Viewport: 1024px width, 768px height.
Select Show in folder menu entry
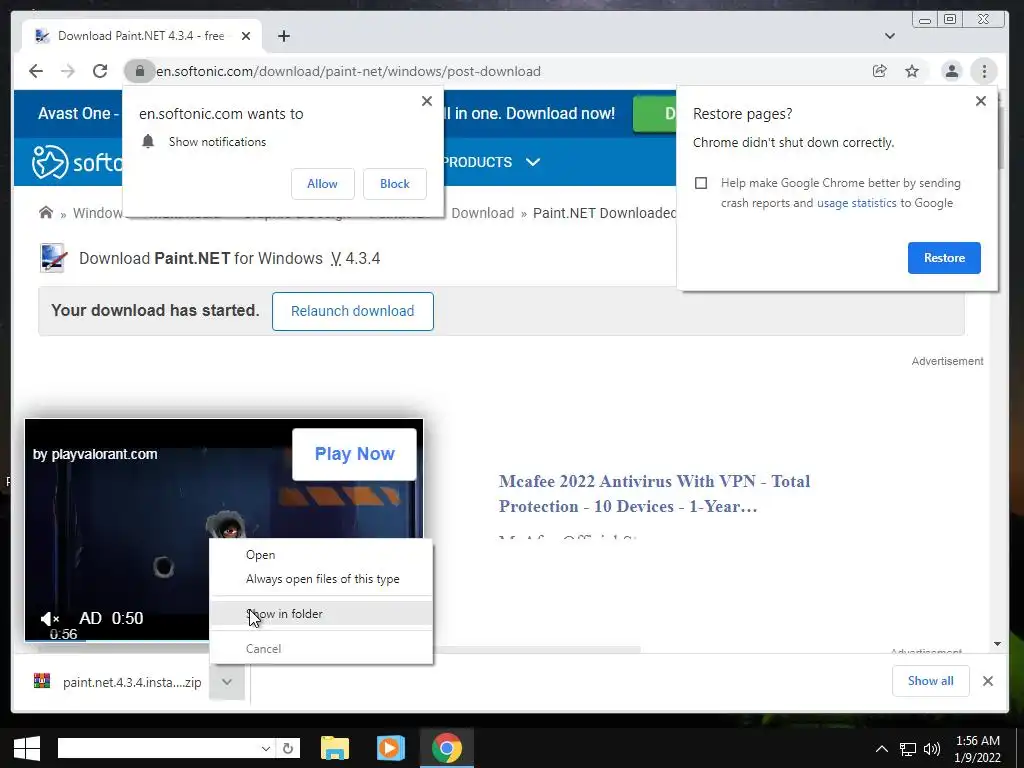[x=321, y=614]
